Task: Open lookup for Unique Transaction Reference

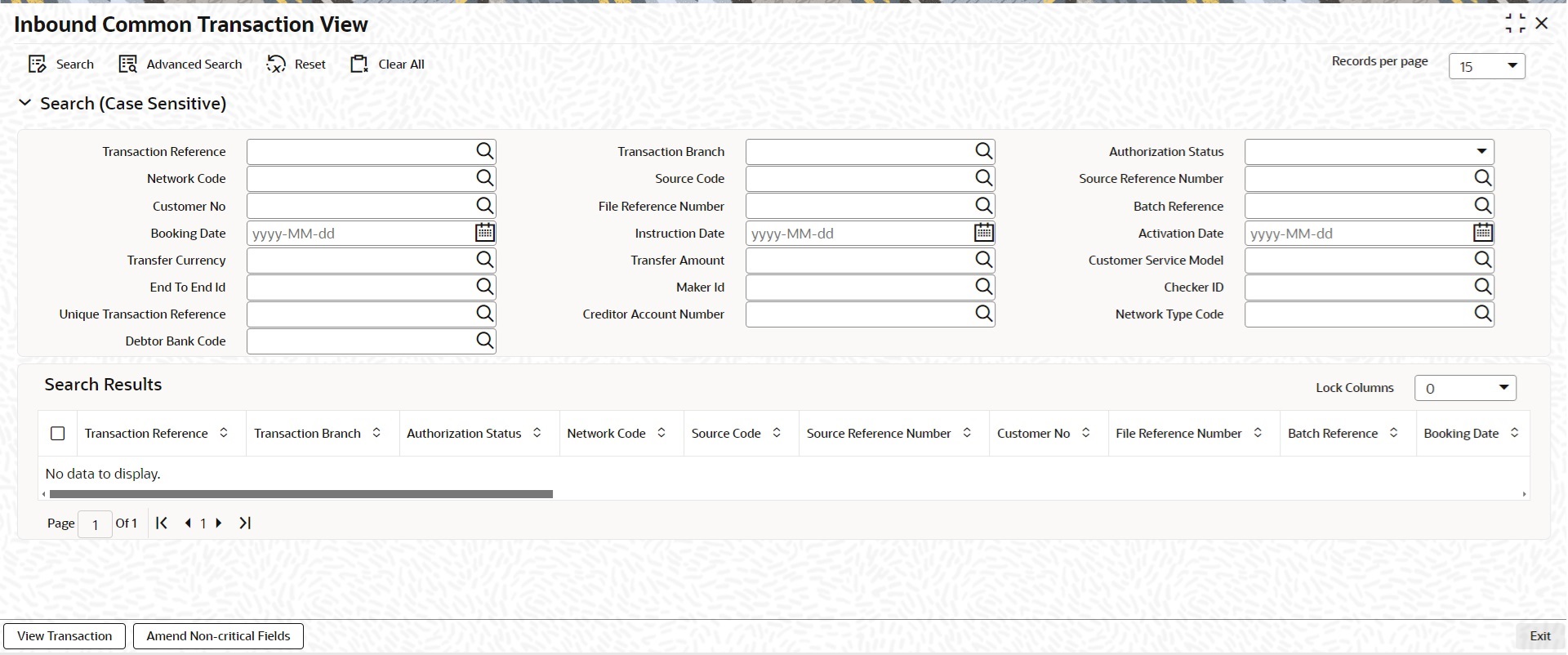Action: (x=485, y=314)
